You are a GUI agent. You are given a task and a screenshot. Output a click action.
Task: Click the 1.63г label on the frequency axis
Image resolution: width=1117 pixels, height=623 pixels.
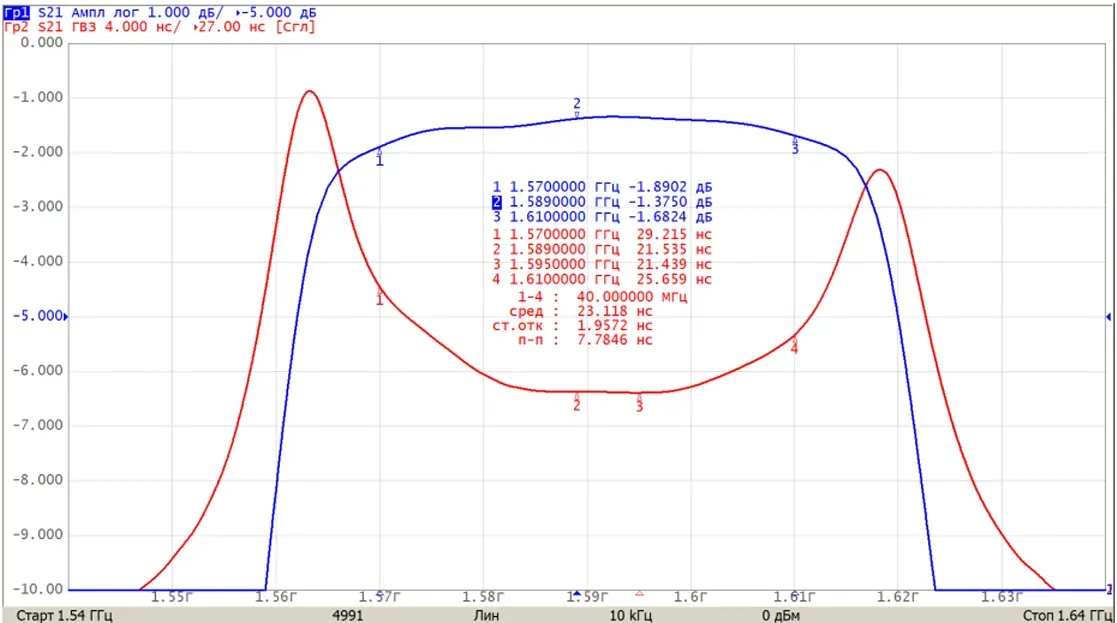click(1002, 597)
